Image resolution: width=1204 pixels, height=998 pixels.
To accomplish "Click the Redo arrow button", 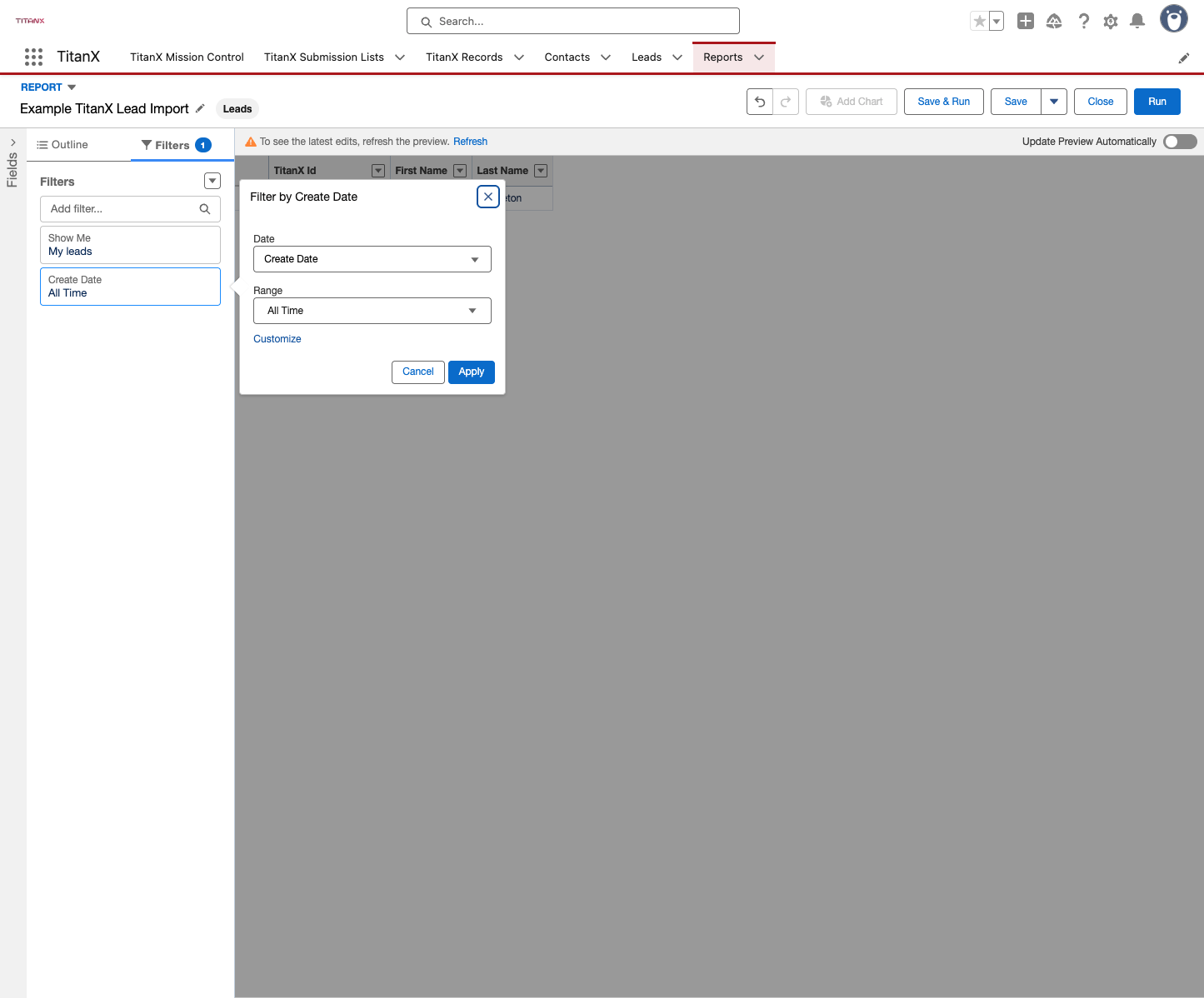I will (786, 102).
